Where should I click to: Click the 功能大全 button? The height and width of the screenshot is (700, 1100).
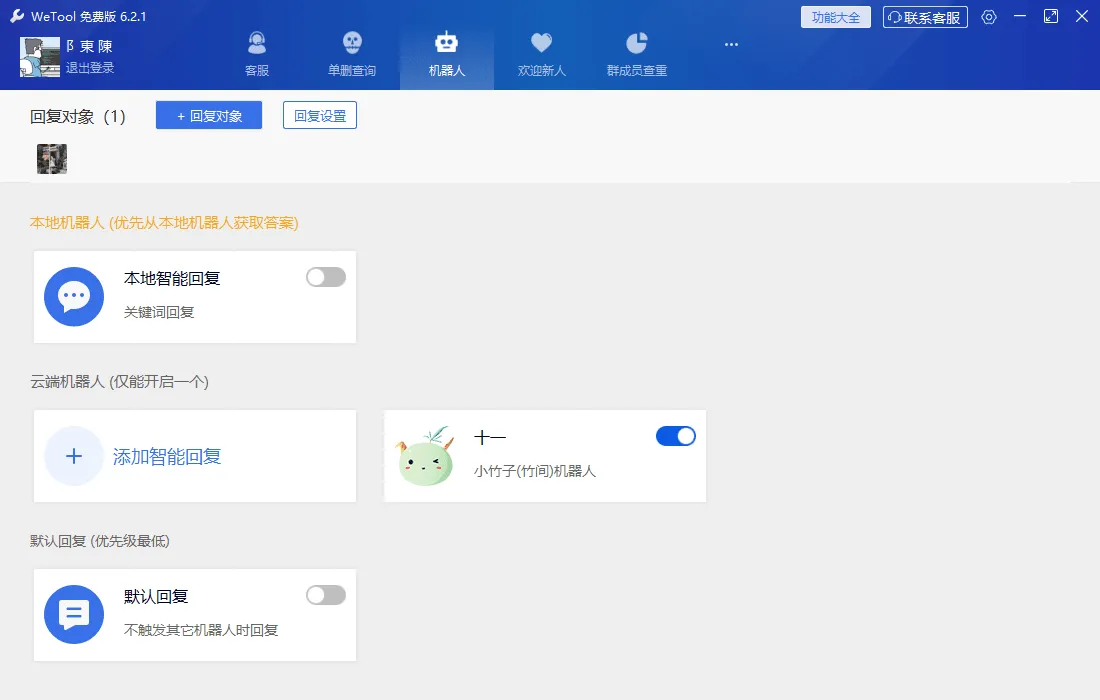click(x=835, y=16)
